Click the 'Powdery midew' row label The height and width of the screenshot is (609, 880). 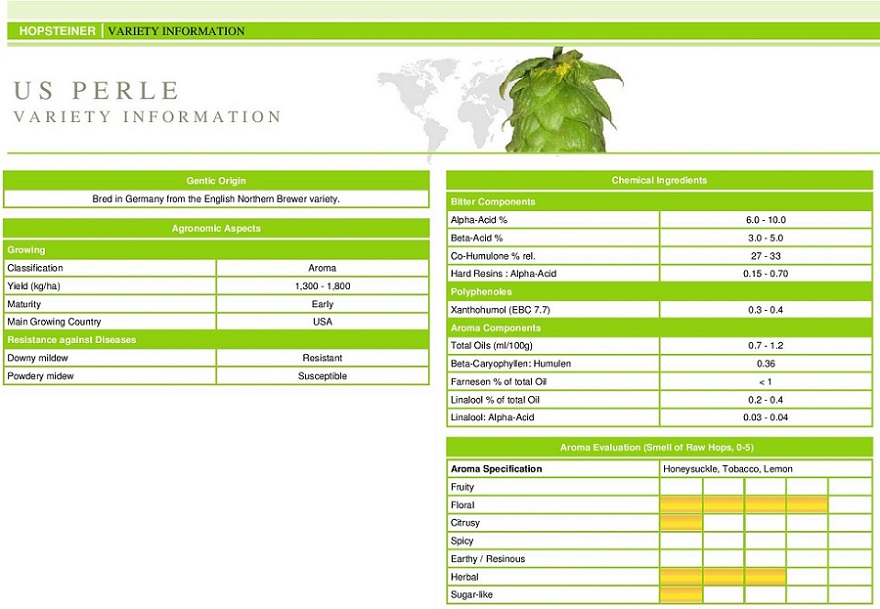[40, 376]
